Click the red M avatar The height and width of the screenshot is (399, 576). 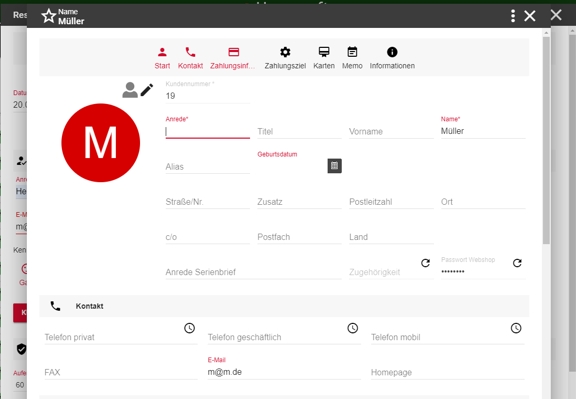pyautogui.click(x=101, y=143)
